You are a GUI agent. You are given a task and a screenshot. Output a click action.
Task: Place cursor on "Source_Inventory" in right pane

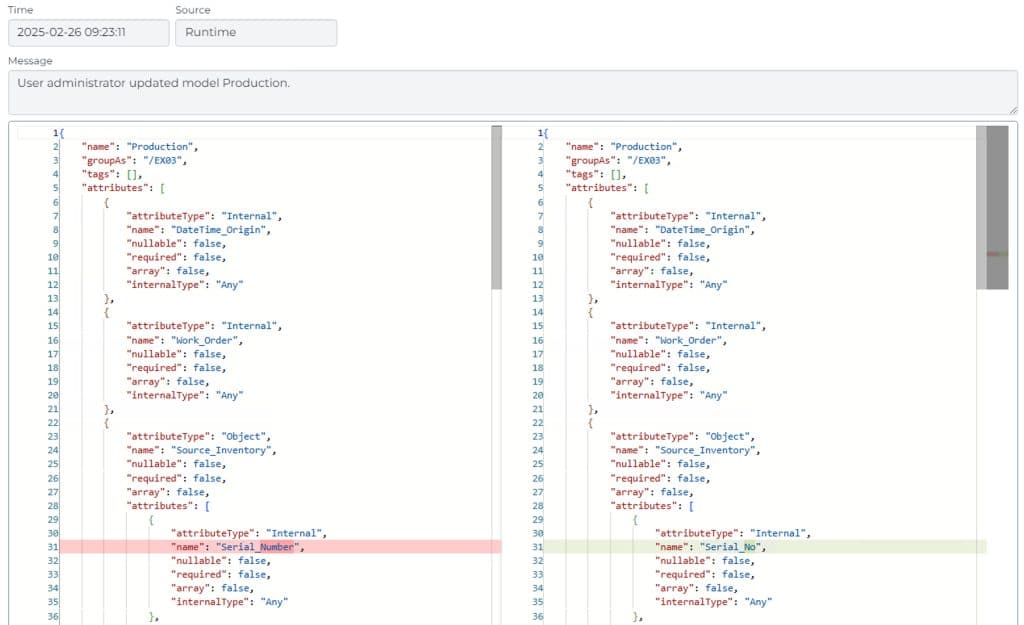coord(712,450)
